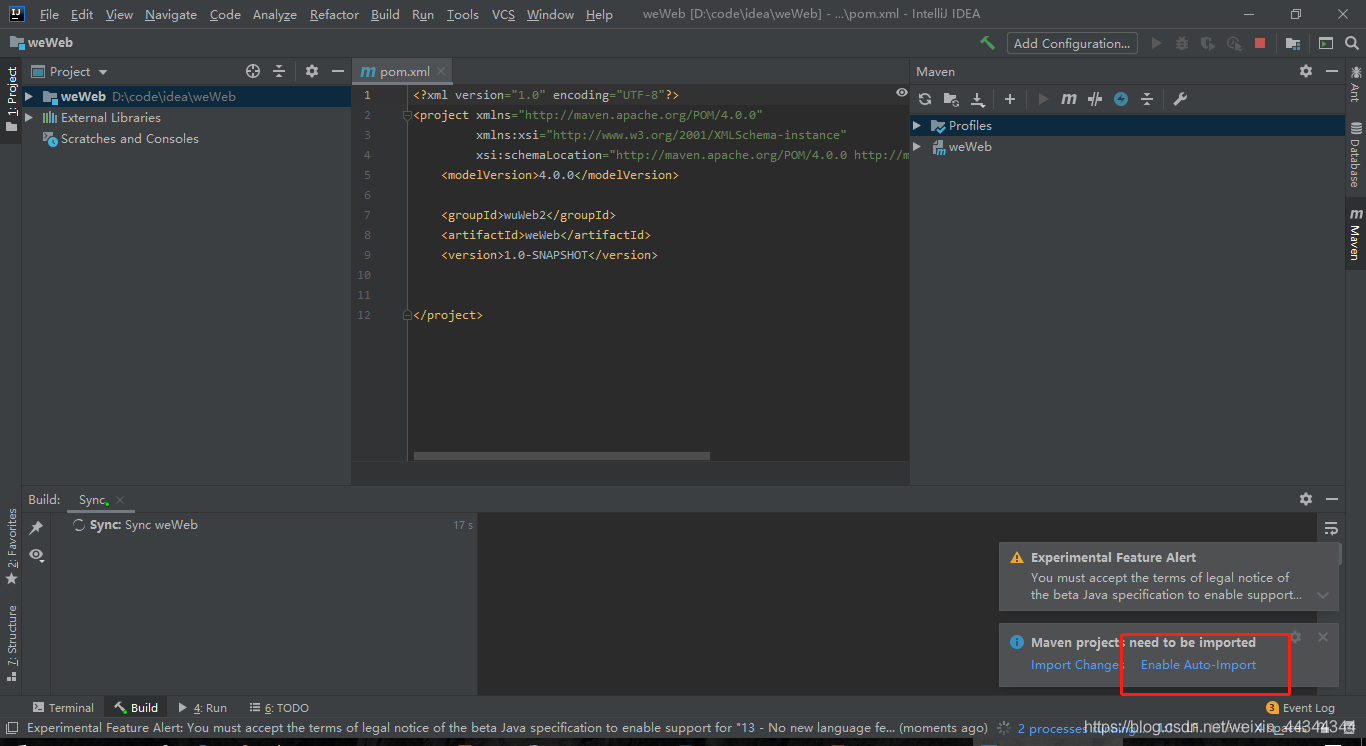This screenshot has width=1366, height=746.
Task: Open the Event Log
Action: click(1300, 707)
